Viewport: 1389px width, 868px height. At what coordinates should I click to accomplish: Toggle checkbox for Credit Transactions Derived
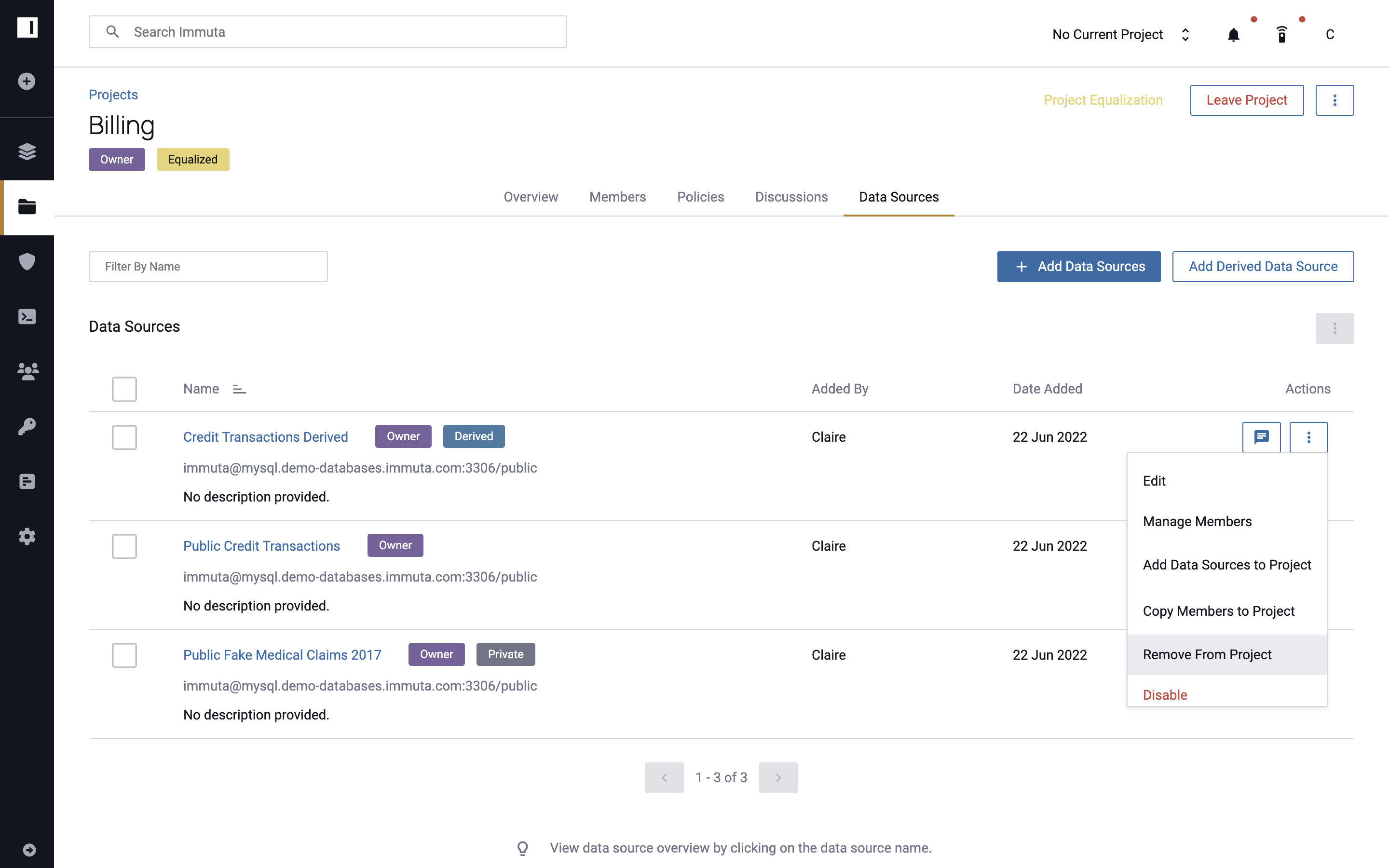point(124,437)
